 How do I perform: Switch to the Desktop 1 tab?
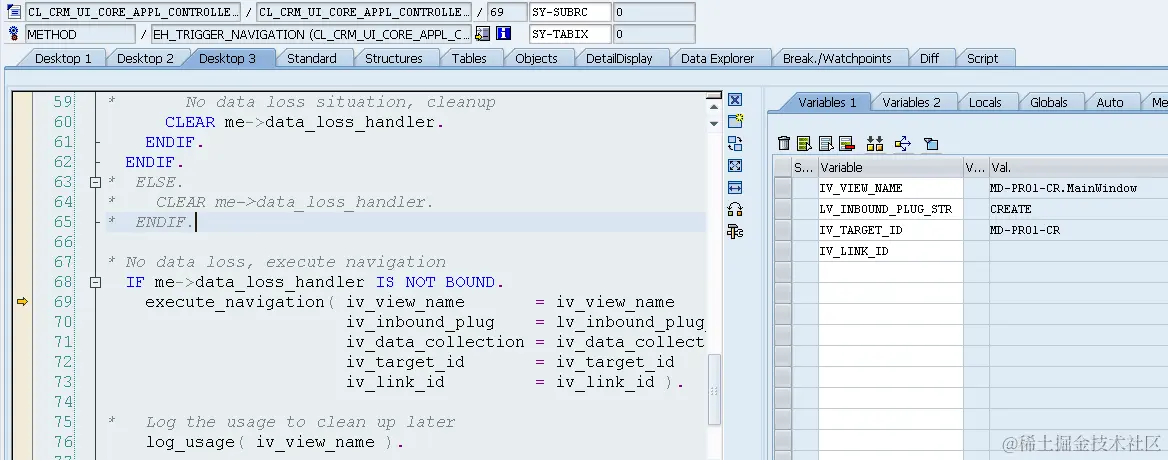tap(63, 58)
